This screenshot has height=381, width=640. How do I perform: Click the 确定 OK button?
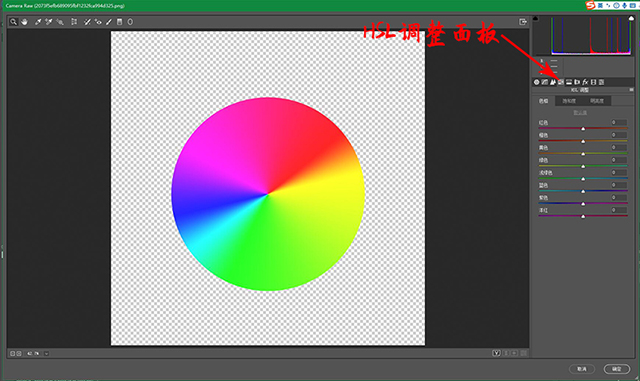point(616,369)
